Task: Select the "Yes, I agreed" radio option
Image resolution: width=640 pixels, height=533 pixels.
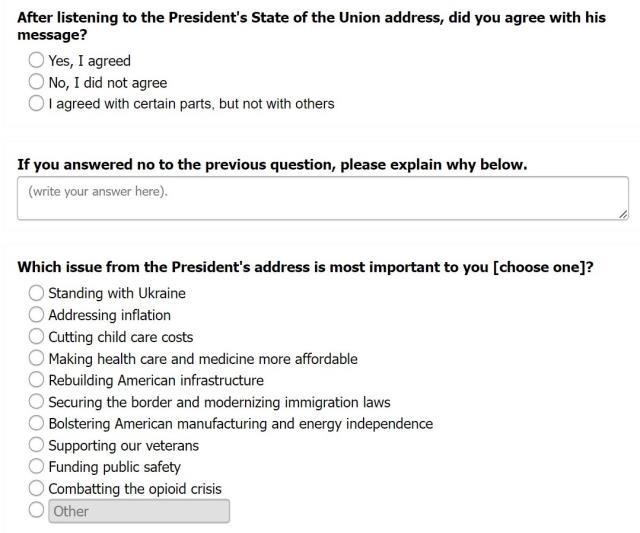Action: pyautogui.click(x=37, y=60)
